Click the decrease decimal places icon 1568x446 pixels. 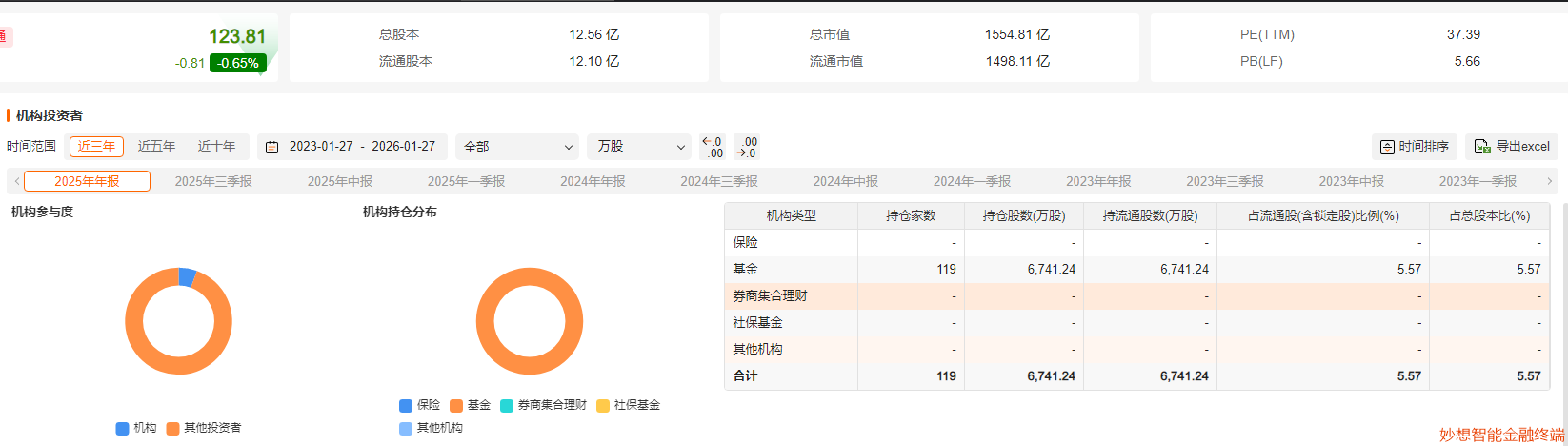pos(747,147)
